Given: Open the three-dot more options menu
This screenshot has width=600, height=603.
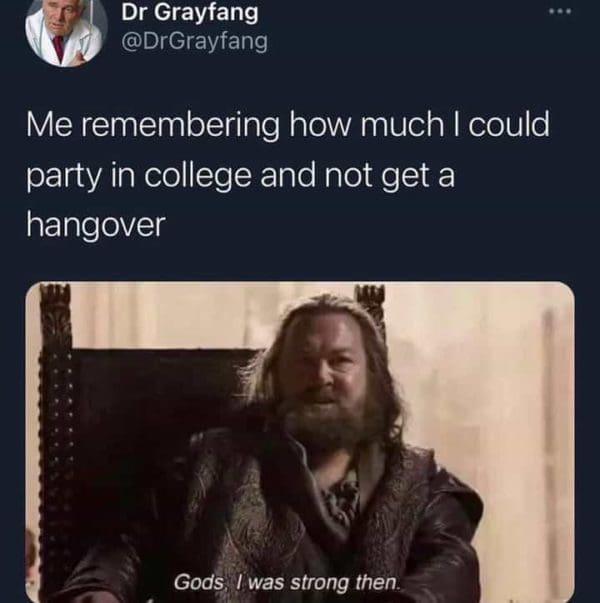Looking at the screenshot, I should coord(561,12).
